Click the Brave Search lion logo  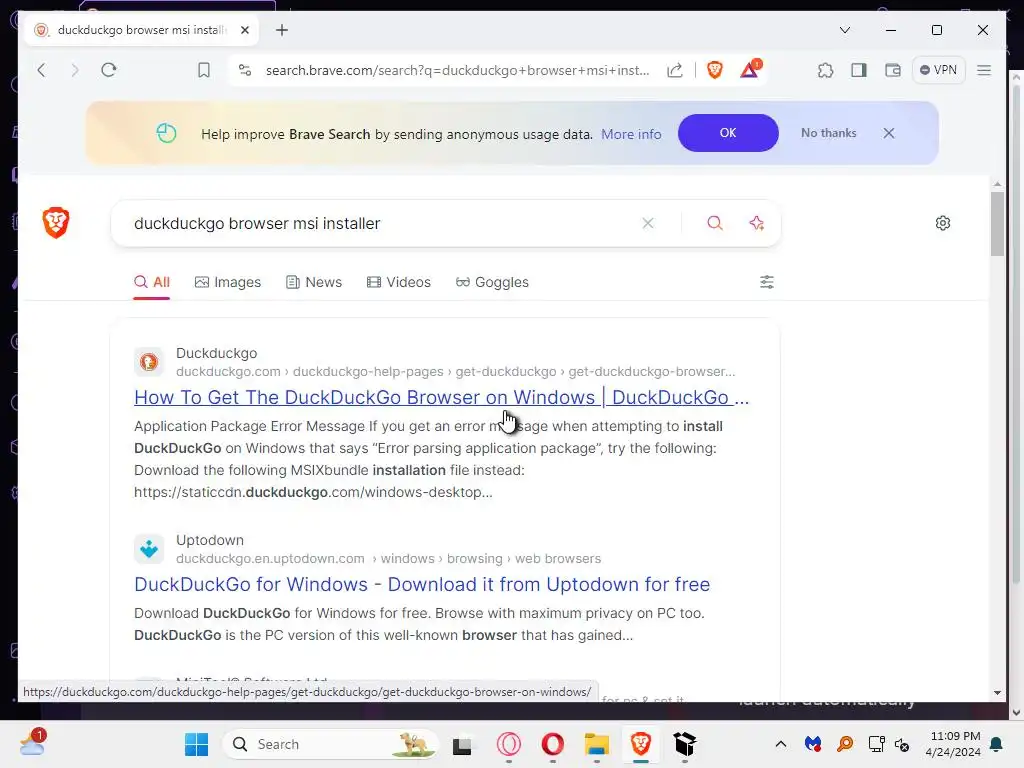click(56, 223)
